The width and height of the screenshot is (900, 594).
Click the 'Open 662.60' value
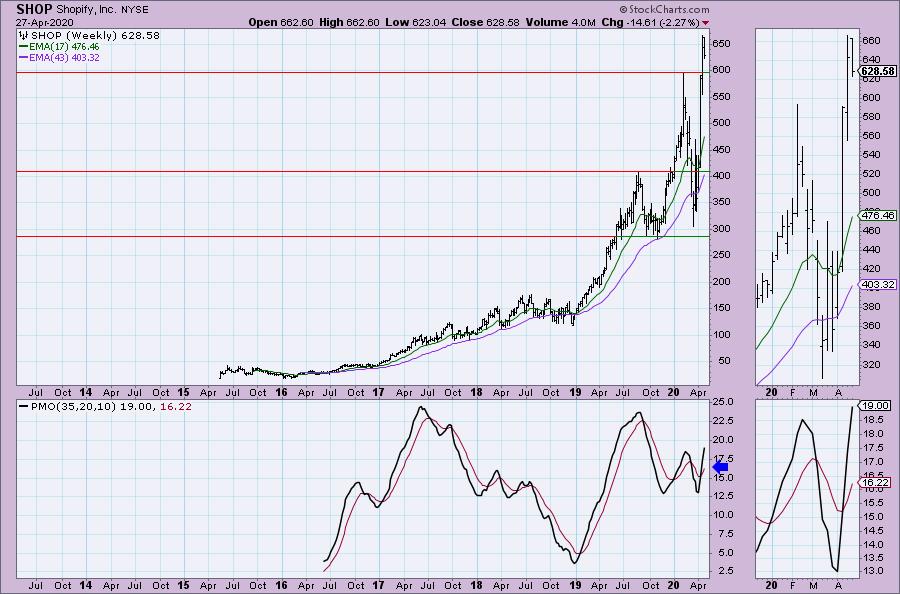click(x=281, y=22)
